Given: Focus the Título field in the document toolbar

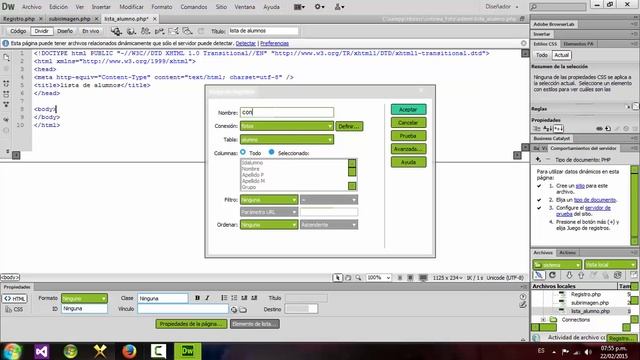Looking at the screenshot, I should coord(263,31).
